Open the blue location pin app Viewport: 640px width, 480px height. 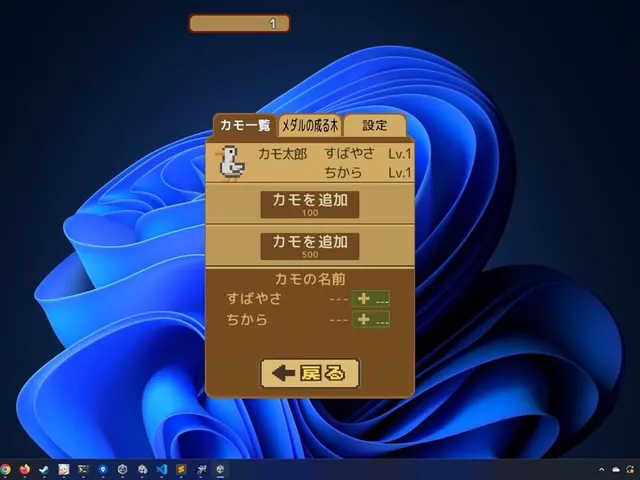103,470
